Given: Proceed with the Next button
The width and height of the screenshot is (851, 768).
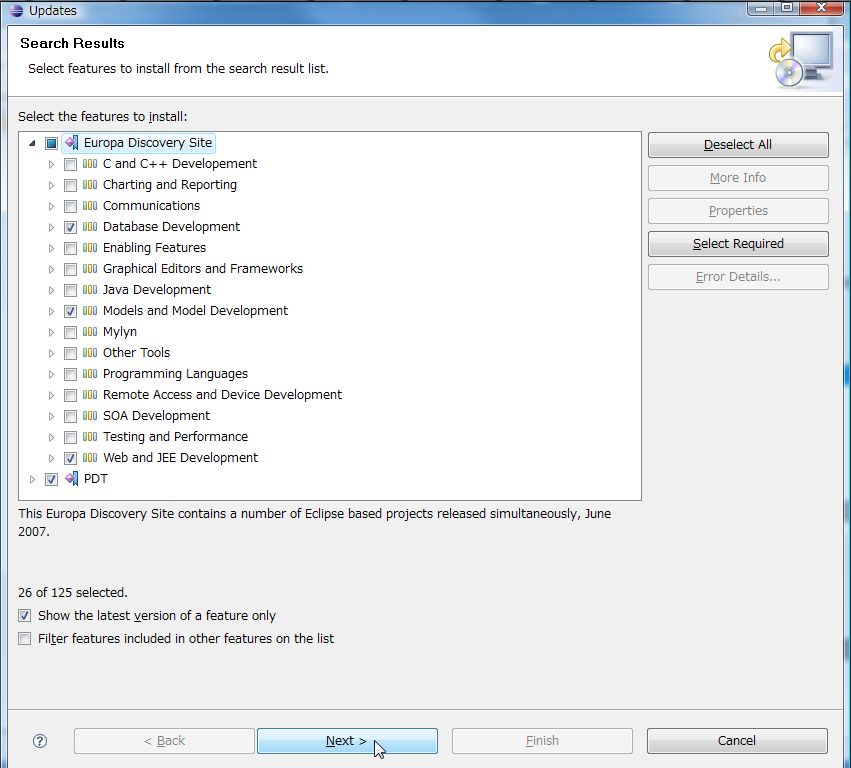Looking at the screenshot, I should click(x=347, y=741).
